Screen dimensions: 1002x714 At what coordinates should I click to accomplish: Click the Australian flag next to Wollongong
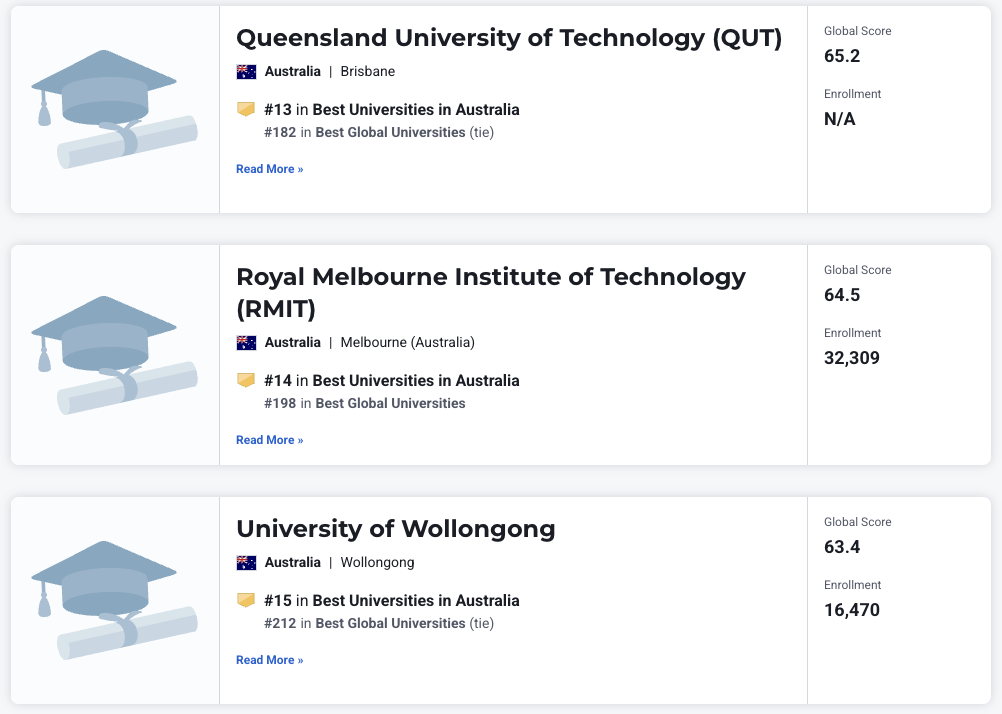246,563
